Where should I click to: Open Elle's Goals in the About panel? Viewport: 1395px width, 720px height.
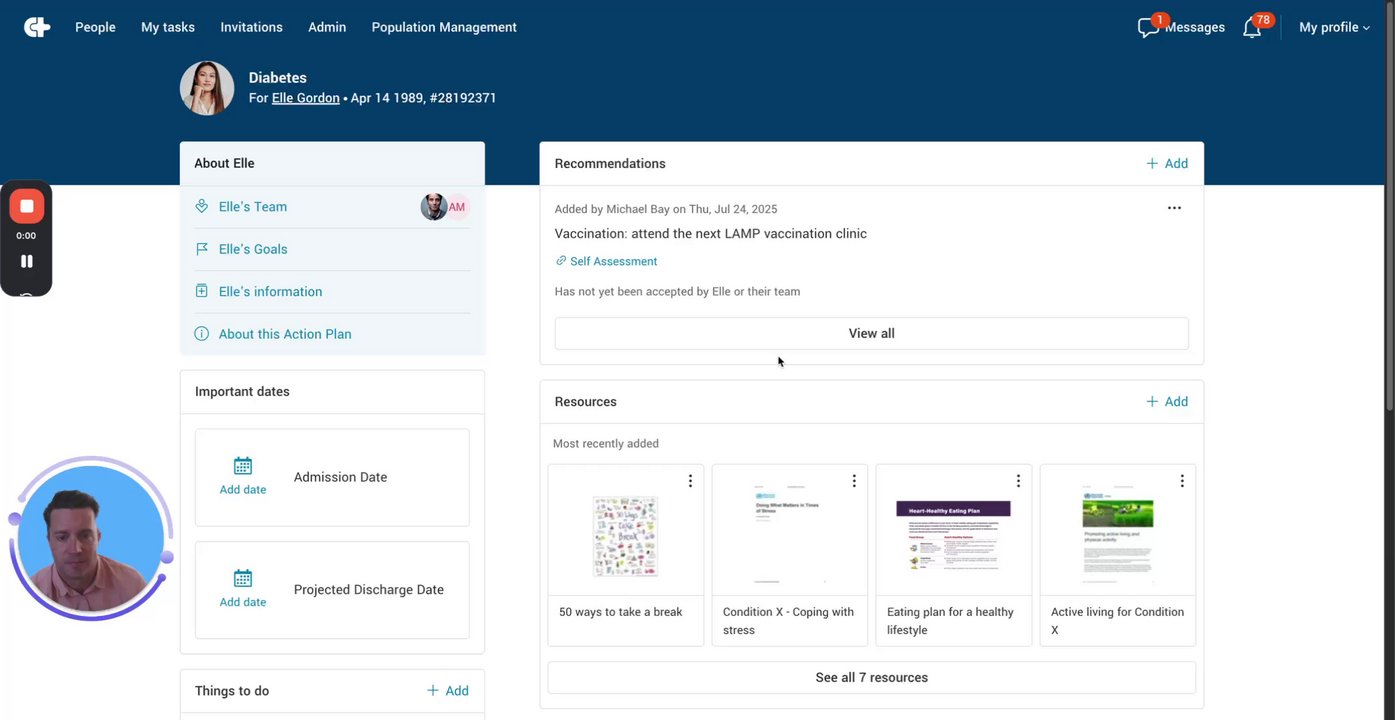coord(253,249)
